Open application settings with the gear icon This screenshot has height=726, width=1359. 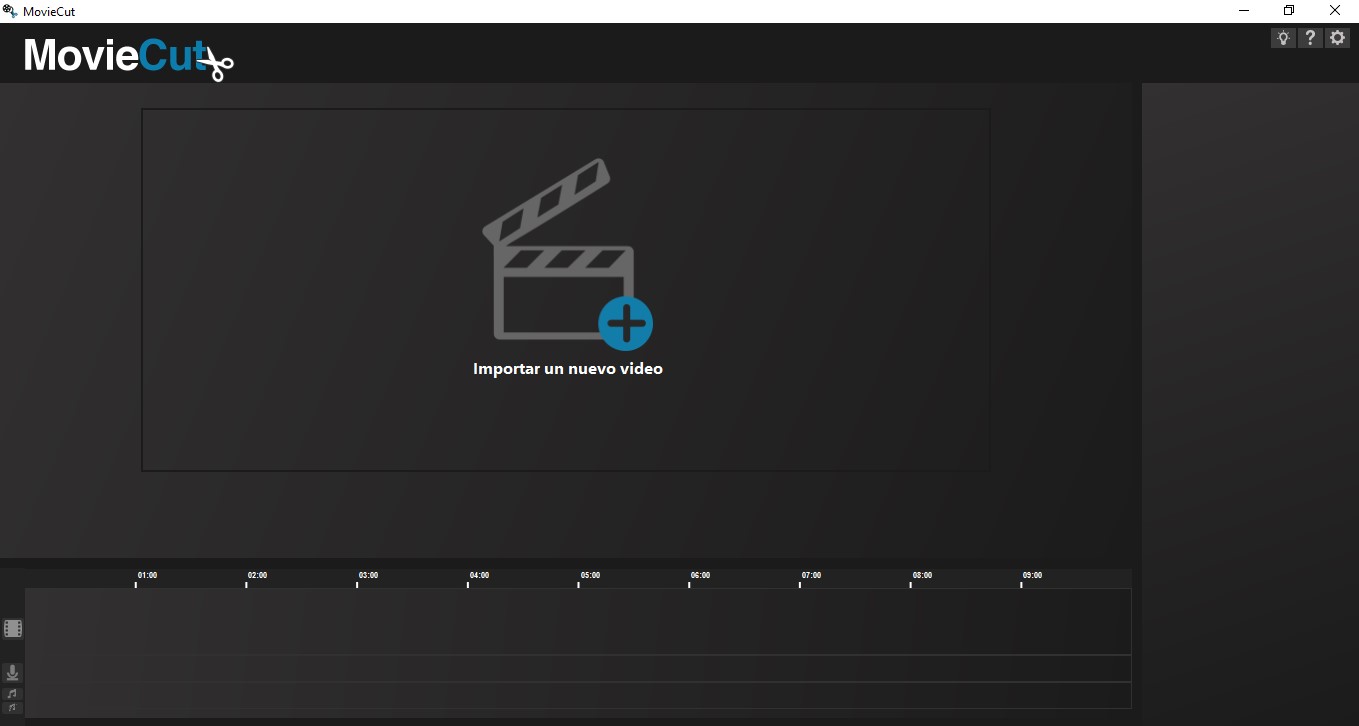pos(1337,37)
